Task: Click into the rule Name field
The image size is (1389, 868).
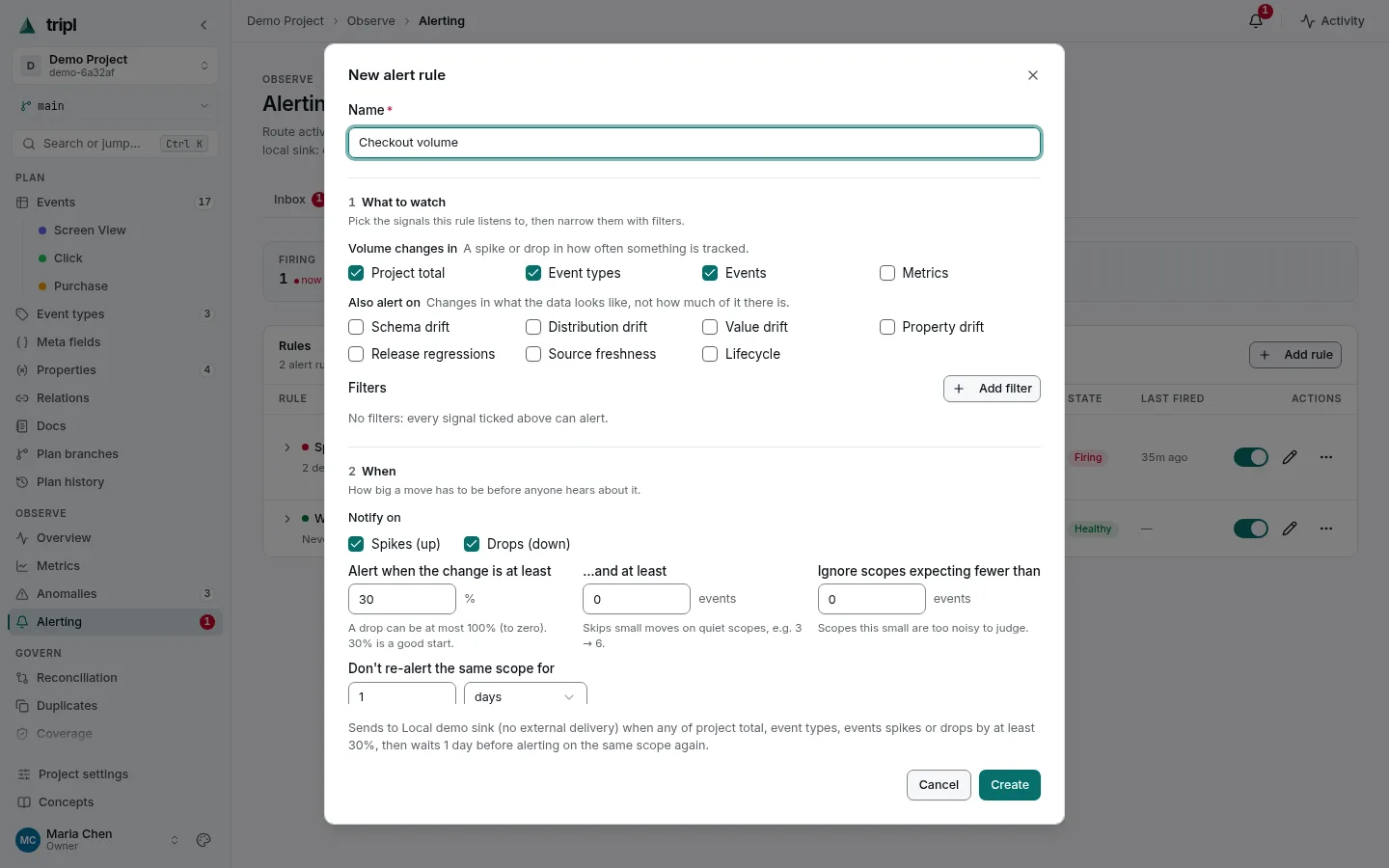Action: pyautogui.click(x=694, y=143)
